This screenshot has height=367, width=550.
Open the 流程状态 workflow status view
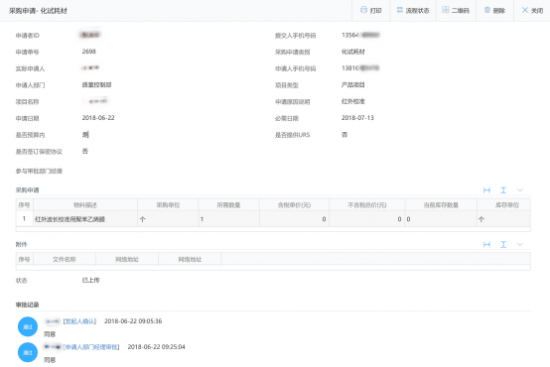pyautogui.click(x=413, y=11)
